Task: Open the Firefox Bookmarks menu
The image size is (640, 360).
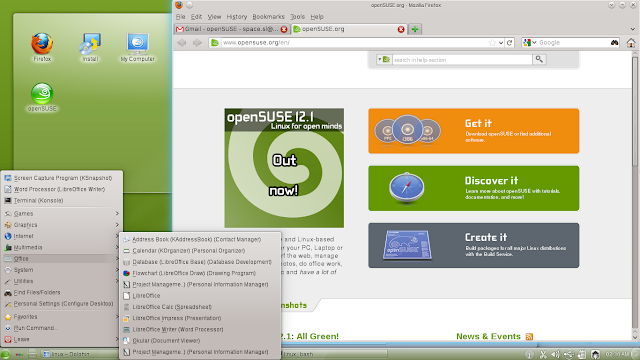Action: tap(268, 17)
